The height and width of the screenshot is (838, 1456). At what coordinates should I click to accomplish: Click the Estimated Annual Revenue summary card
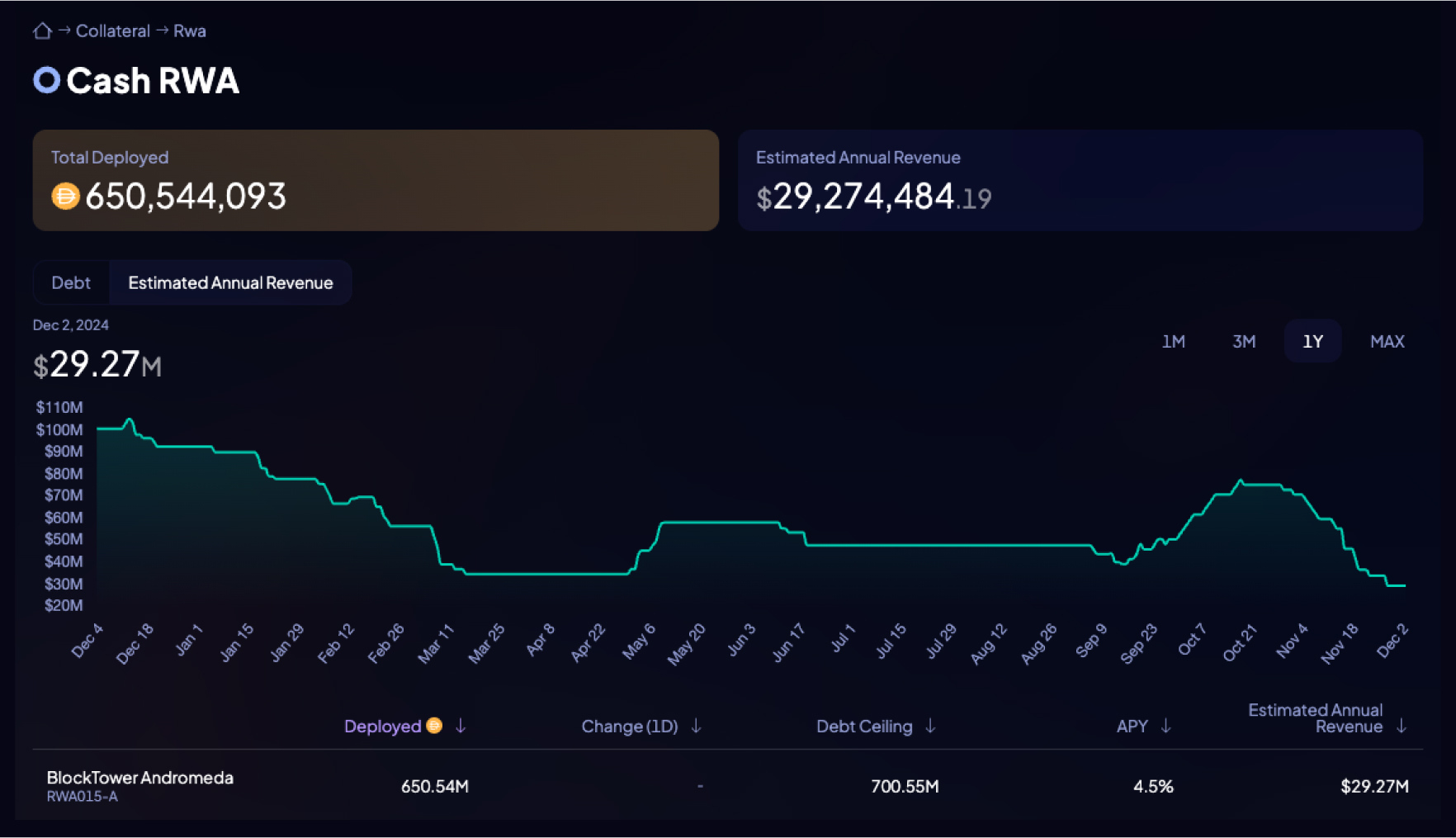(1080, 180)
